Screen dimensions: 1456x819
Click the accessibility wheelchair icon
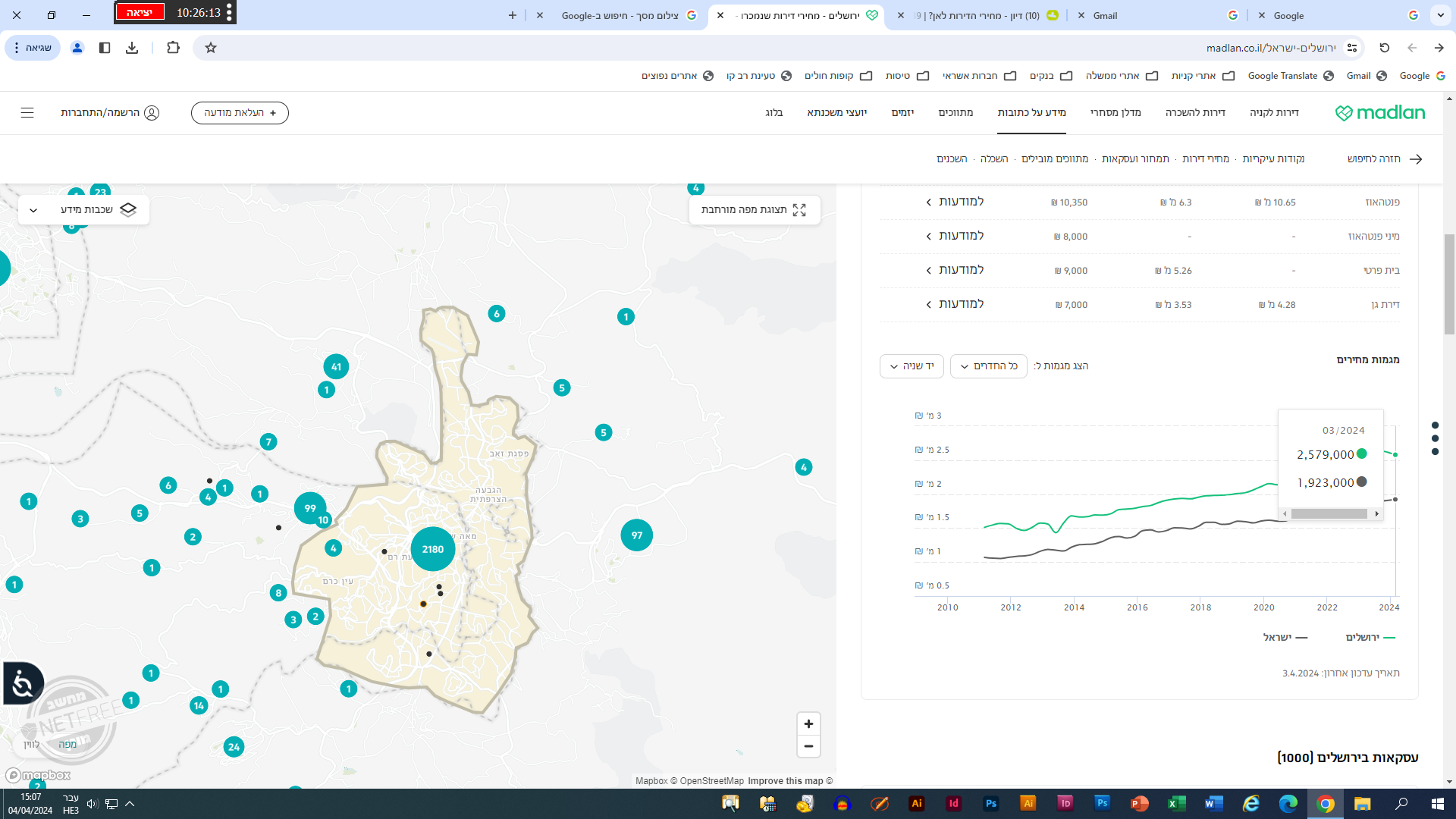(x=22, y=684)
